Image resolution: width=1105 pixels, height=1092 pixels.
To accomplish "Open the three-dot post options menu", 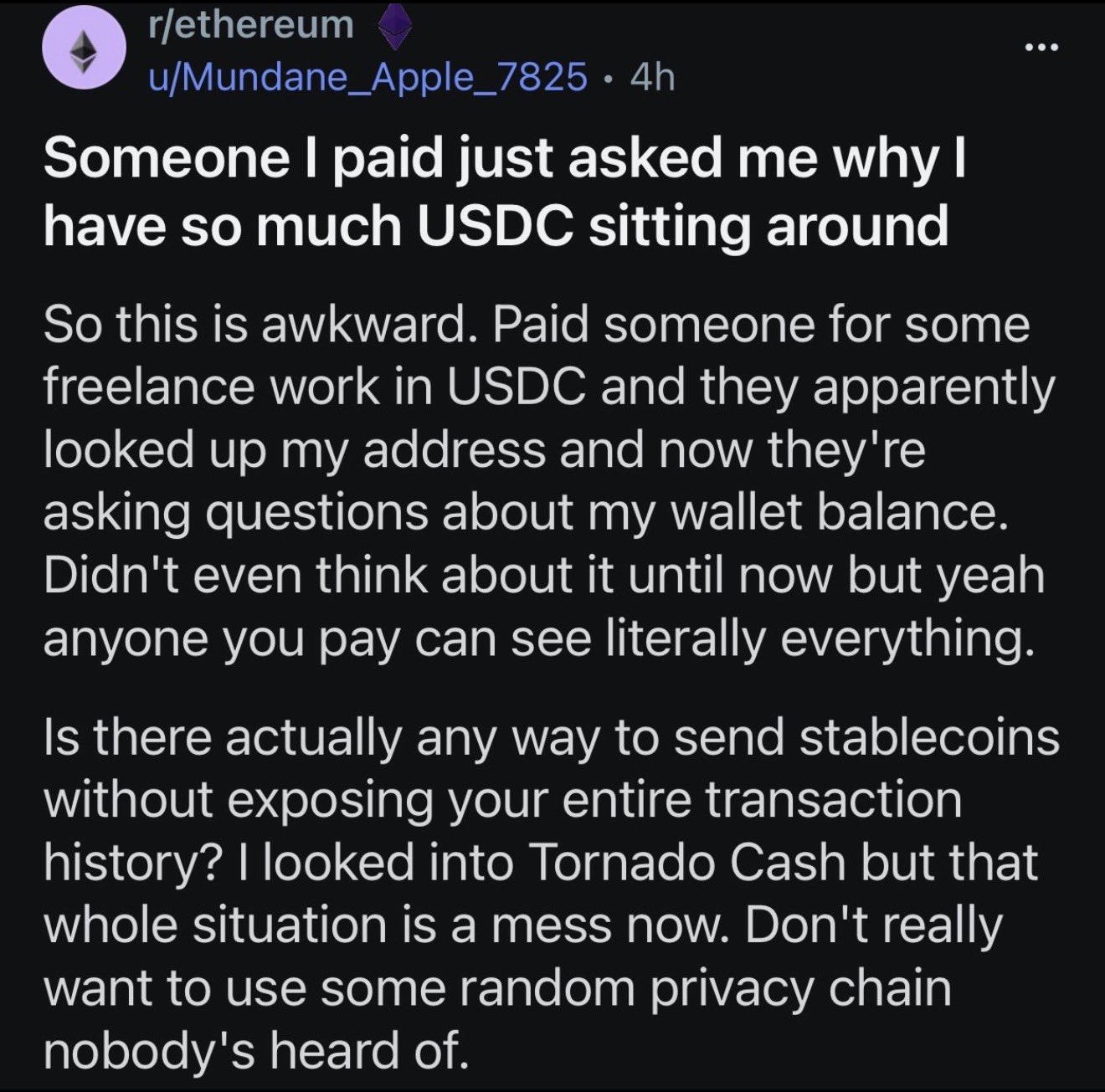I will click(x=1041, y=47).
